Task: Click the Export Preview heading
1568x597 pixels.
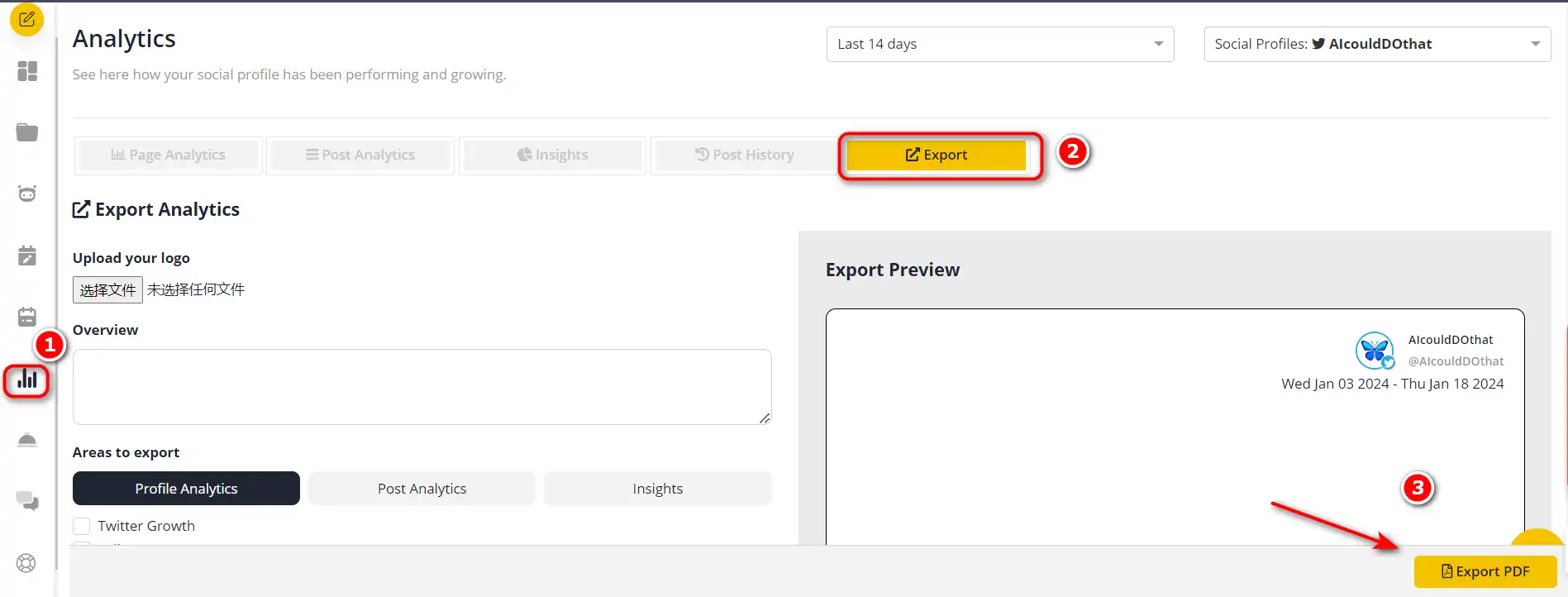Action: pos(893,270)
